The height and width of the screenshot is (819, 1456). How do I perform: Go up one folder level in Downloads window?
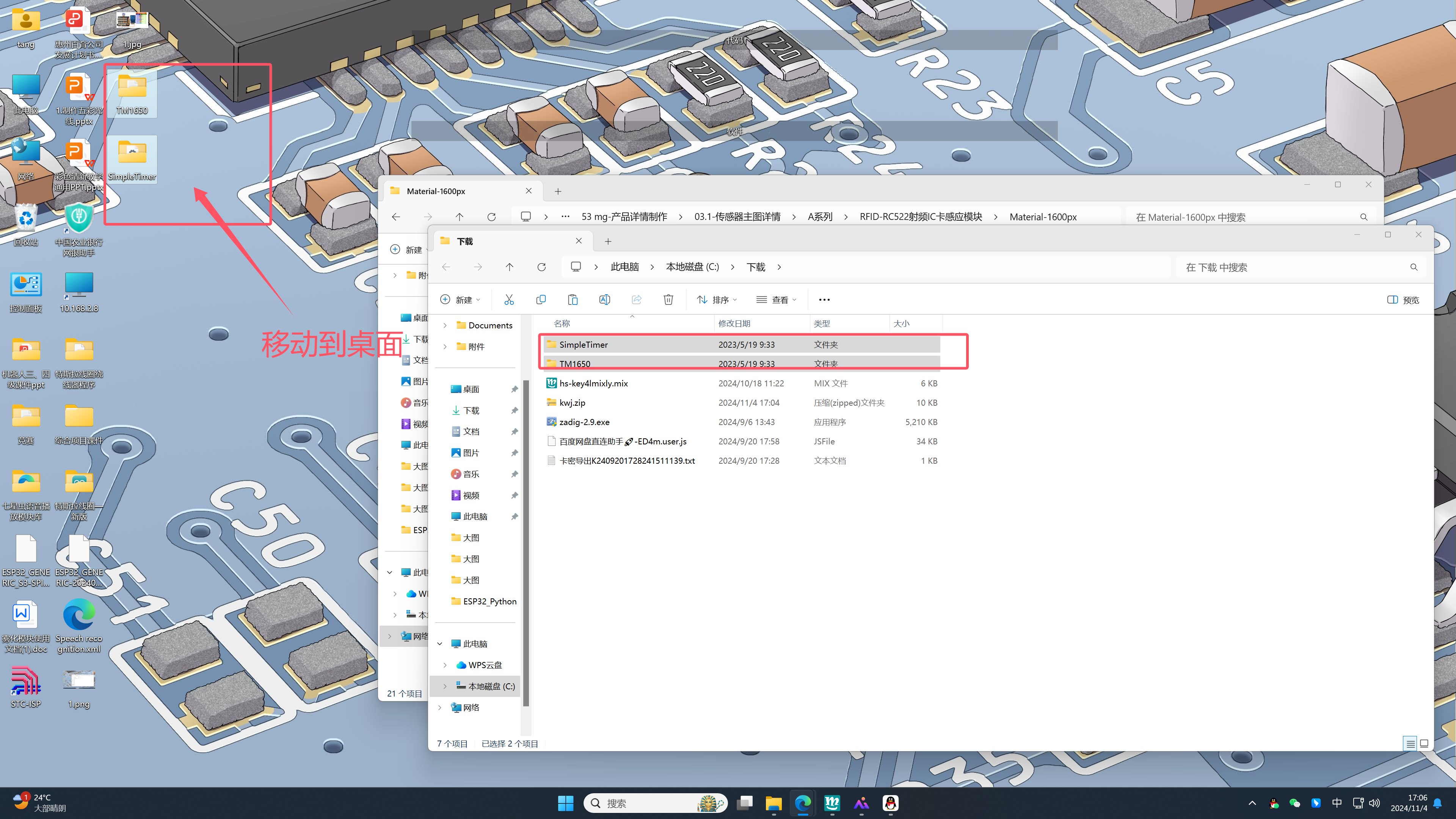click(509, 267)
